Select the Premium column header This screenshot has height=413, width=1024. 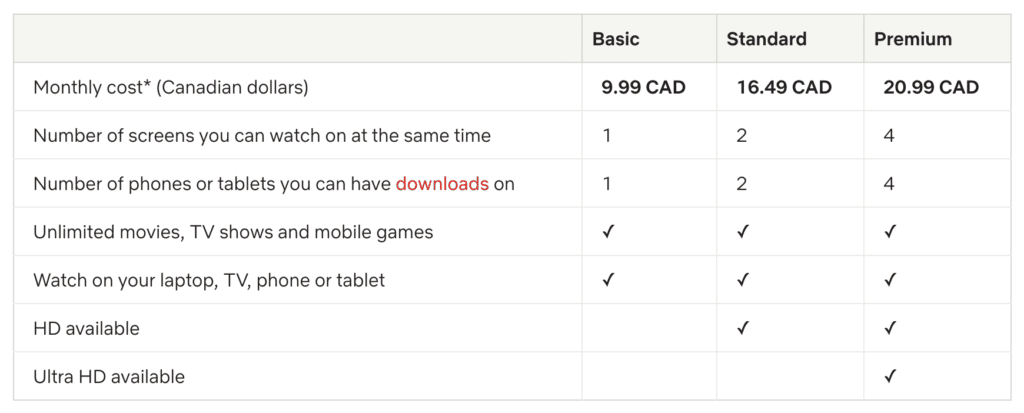913,39
